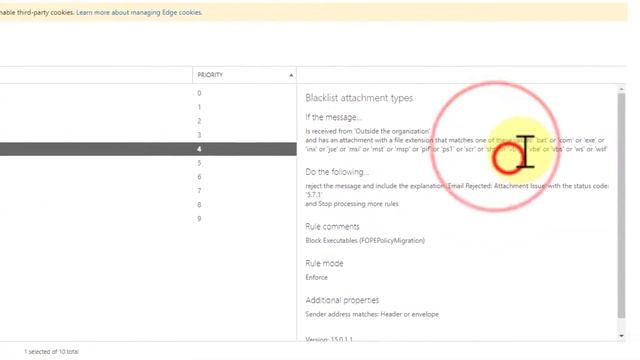The image size is (640, 360).
Task: Click 'Sender address matches: Header or envelope'
Action: [372, 314]
